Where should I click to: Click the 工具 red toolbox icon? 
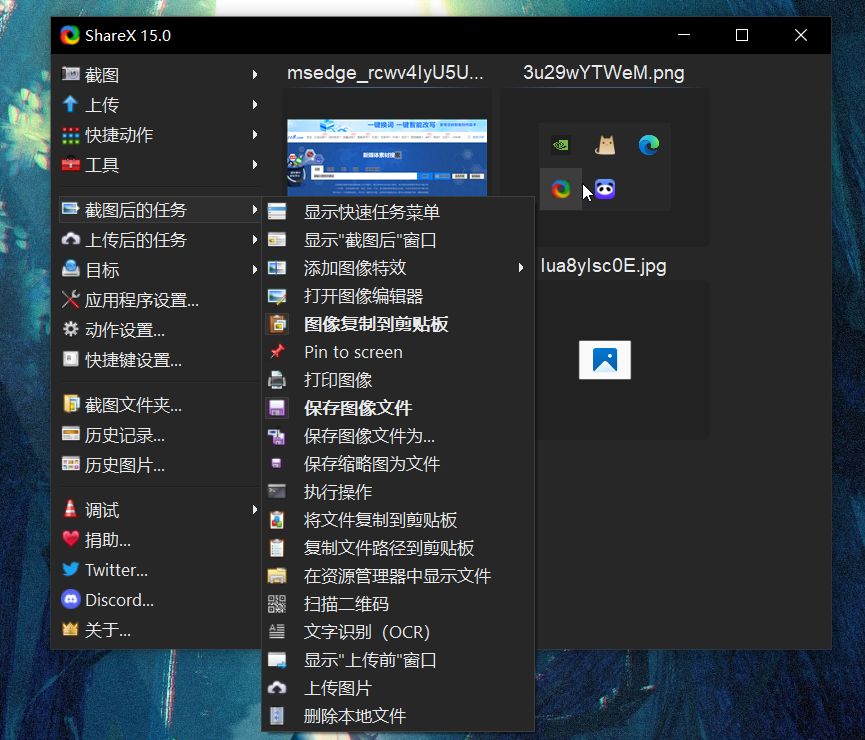coord(71,164)
